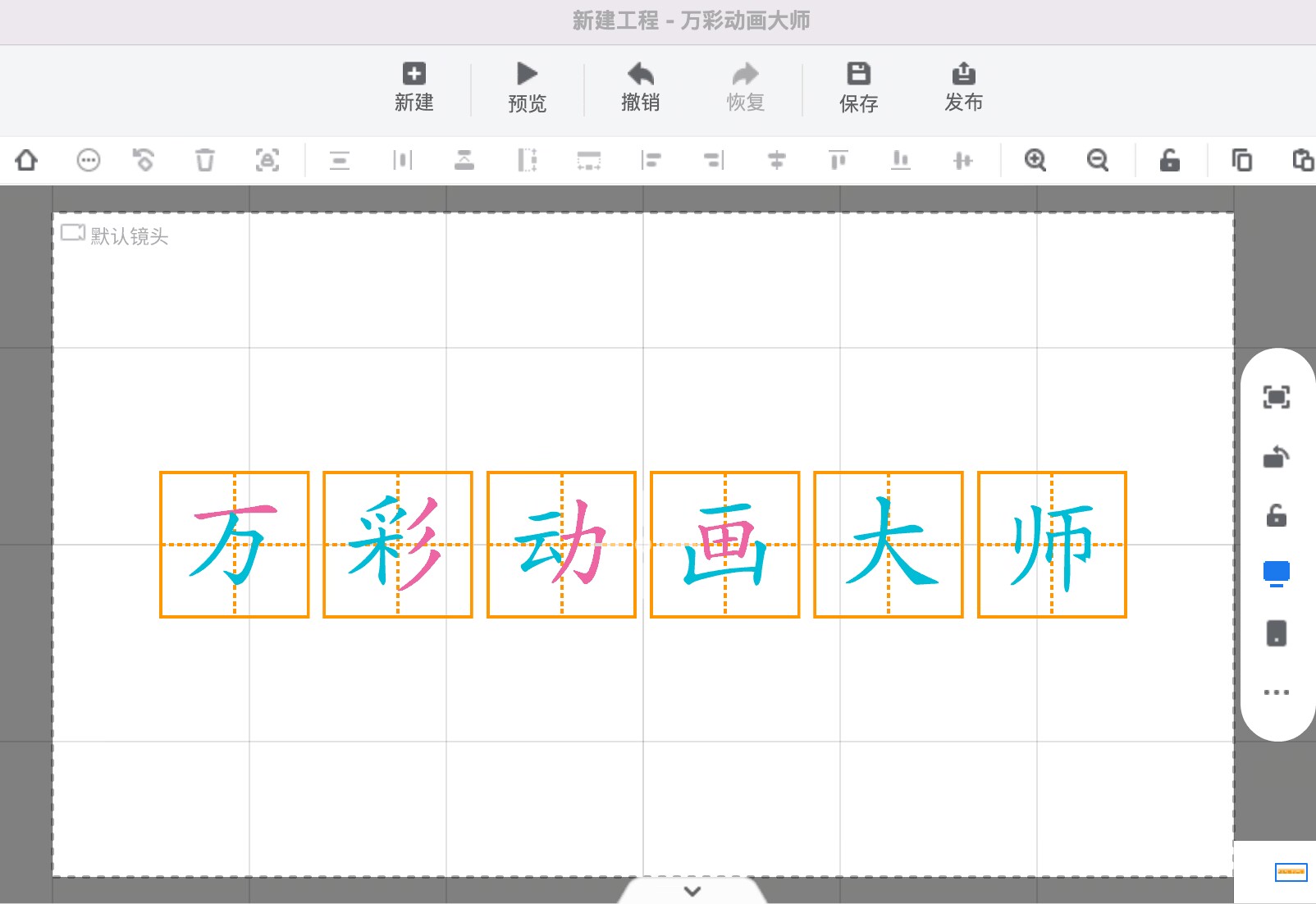Click the 新建 (New) button
Screen dimensions: 1316x904
tap(414, 87)
